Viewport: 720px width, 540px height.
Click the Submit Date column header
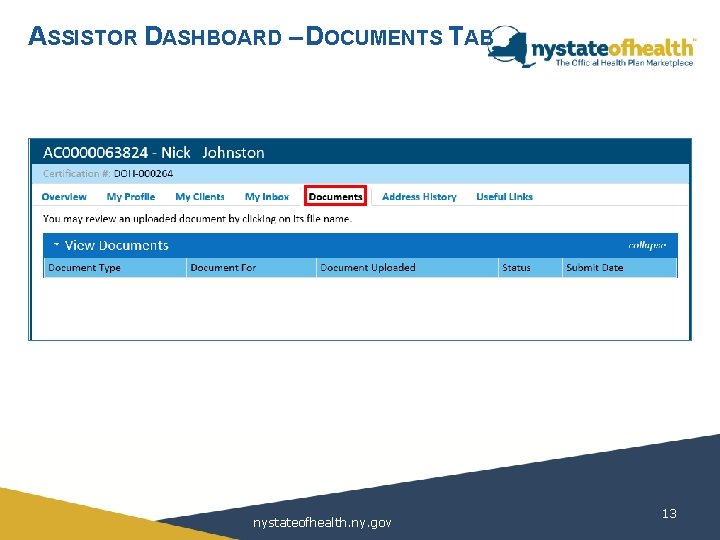[619, 268]
